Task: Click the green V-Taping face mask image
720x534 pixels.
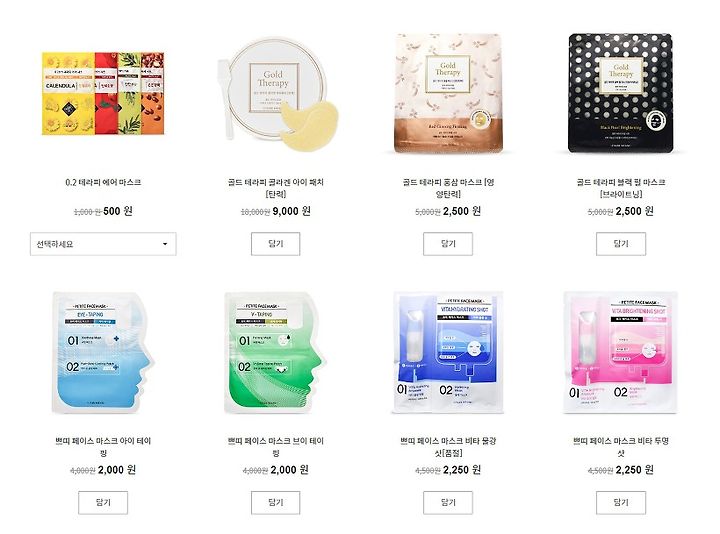Action: (x=275, y=352)
